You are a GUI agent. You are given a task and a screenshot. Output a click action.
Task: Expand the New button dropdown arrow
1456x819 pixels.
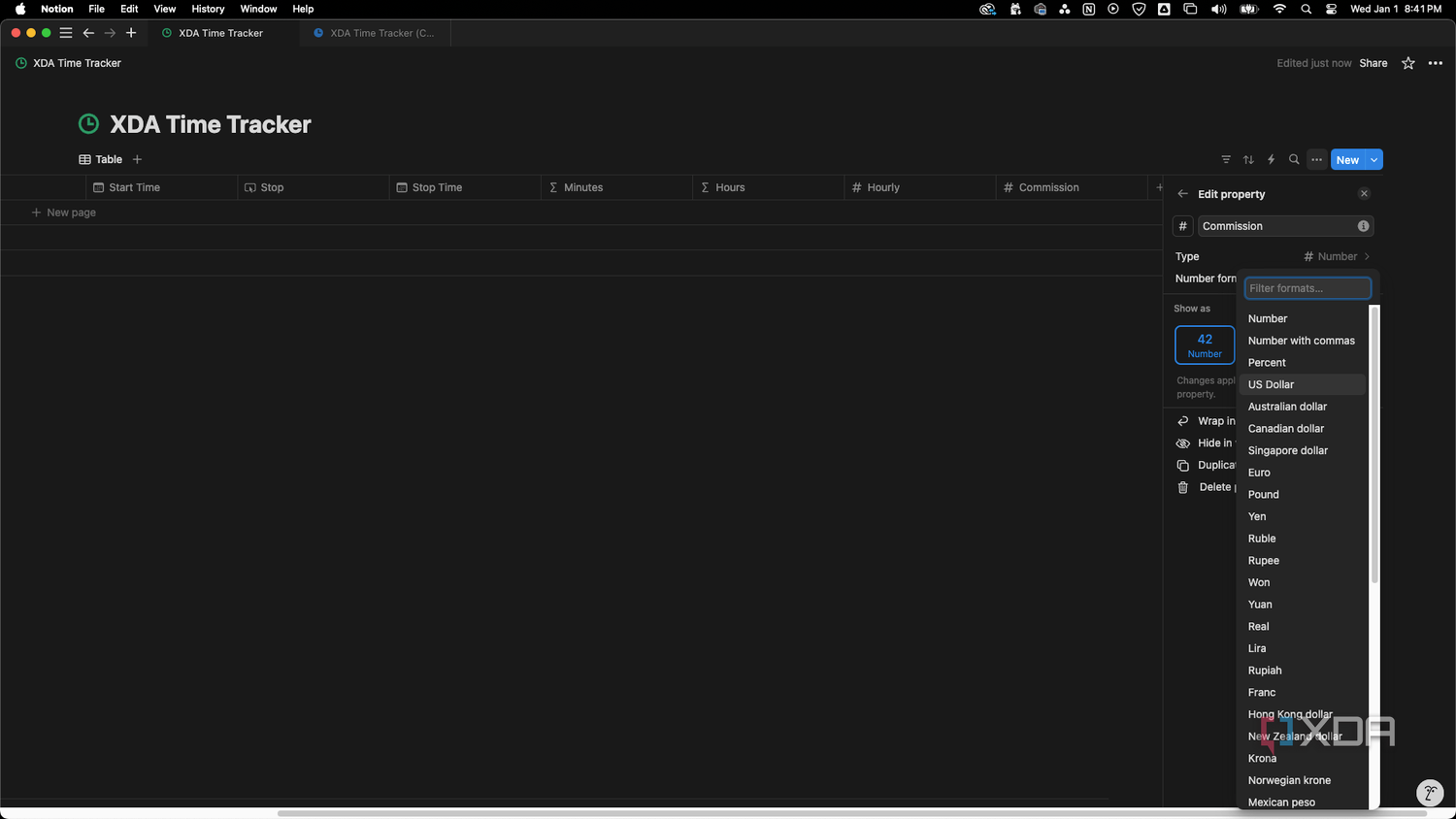(x=1373, y=160)
